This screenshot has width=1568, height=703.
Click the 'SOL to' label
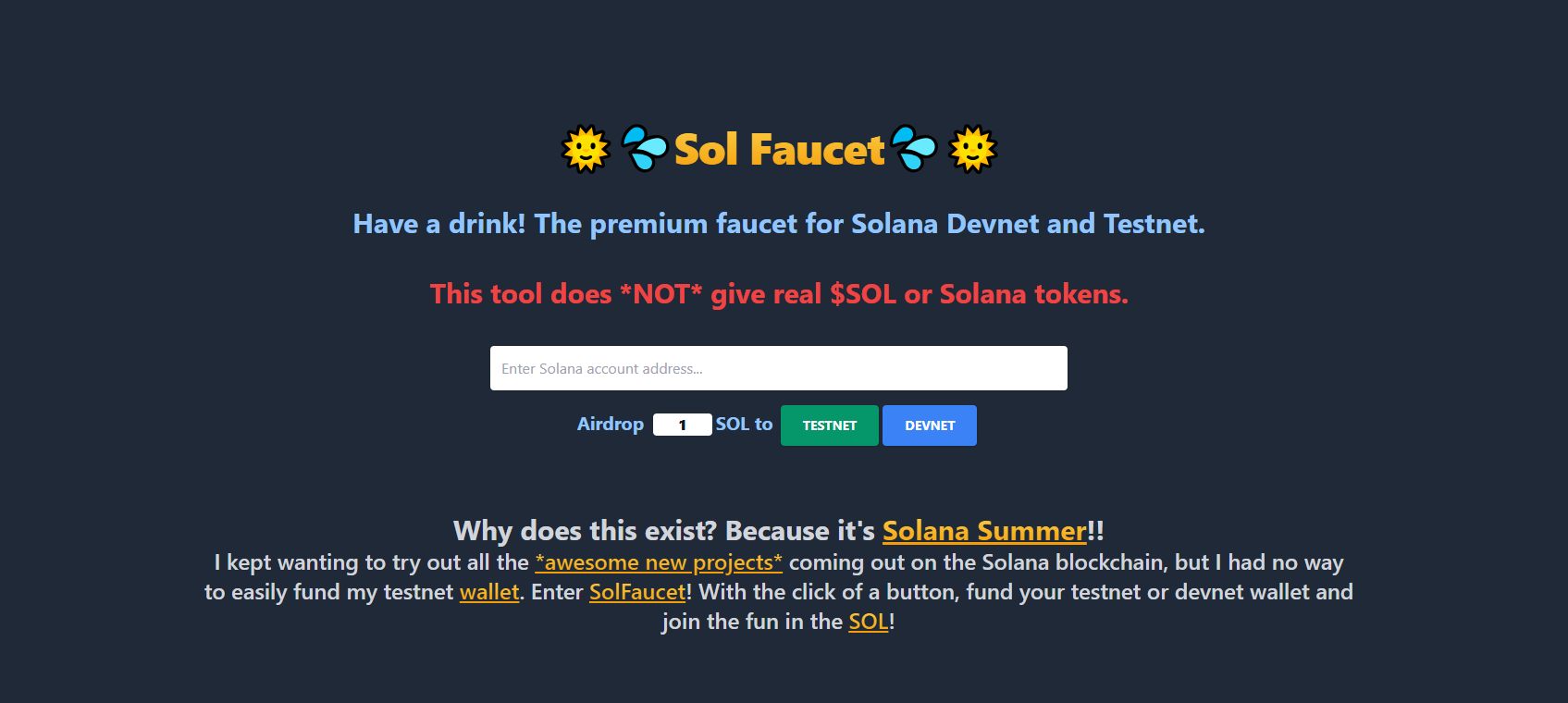tap(744, 424)
